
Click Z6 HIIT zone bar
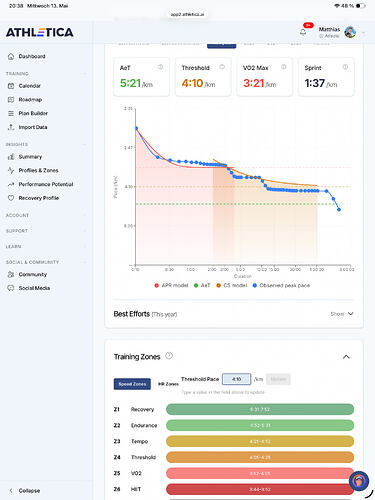tap(260, 489)
